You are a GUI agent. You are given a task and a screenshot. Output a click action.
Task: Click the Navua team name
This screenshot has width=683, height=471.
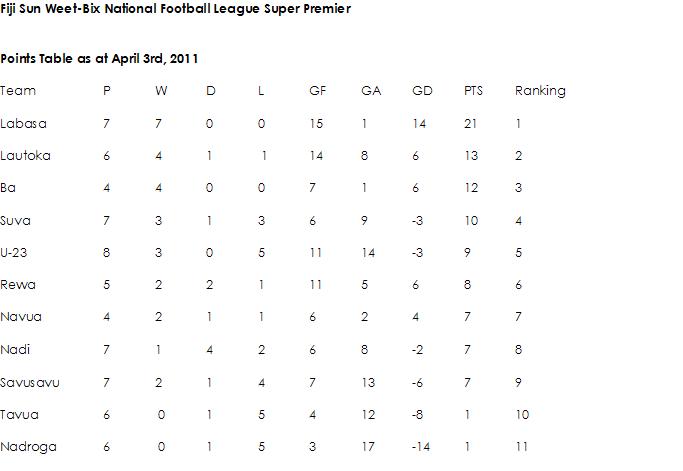point(21,317)
